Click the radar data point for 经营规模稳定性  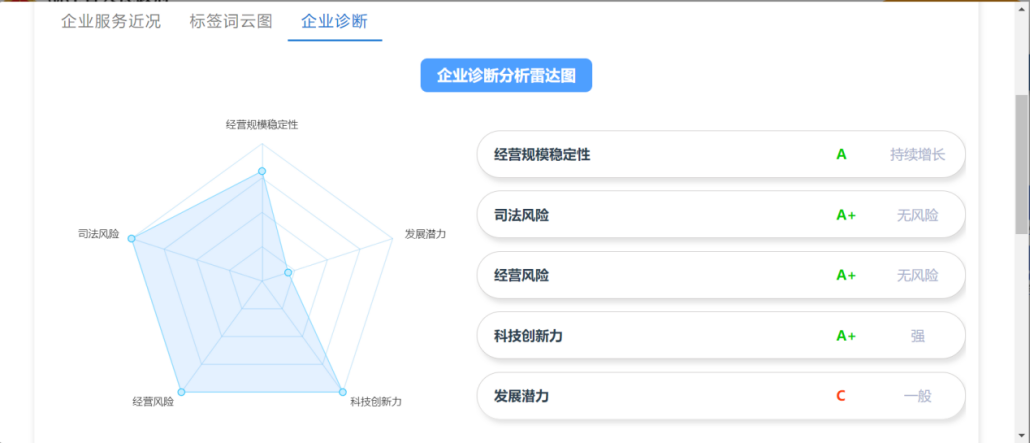point(262,171)
